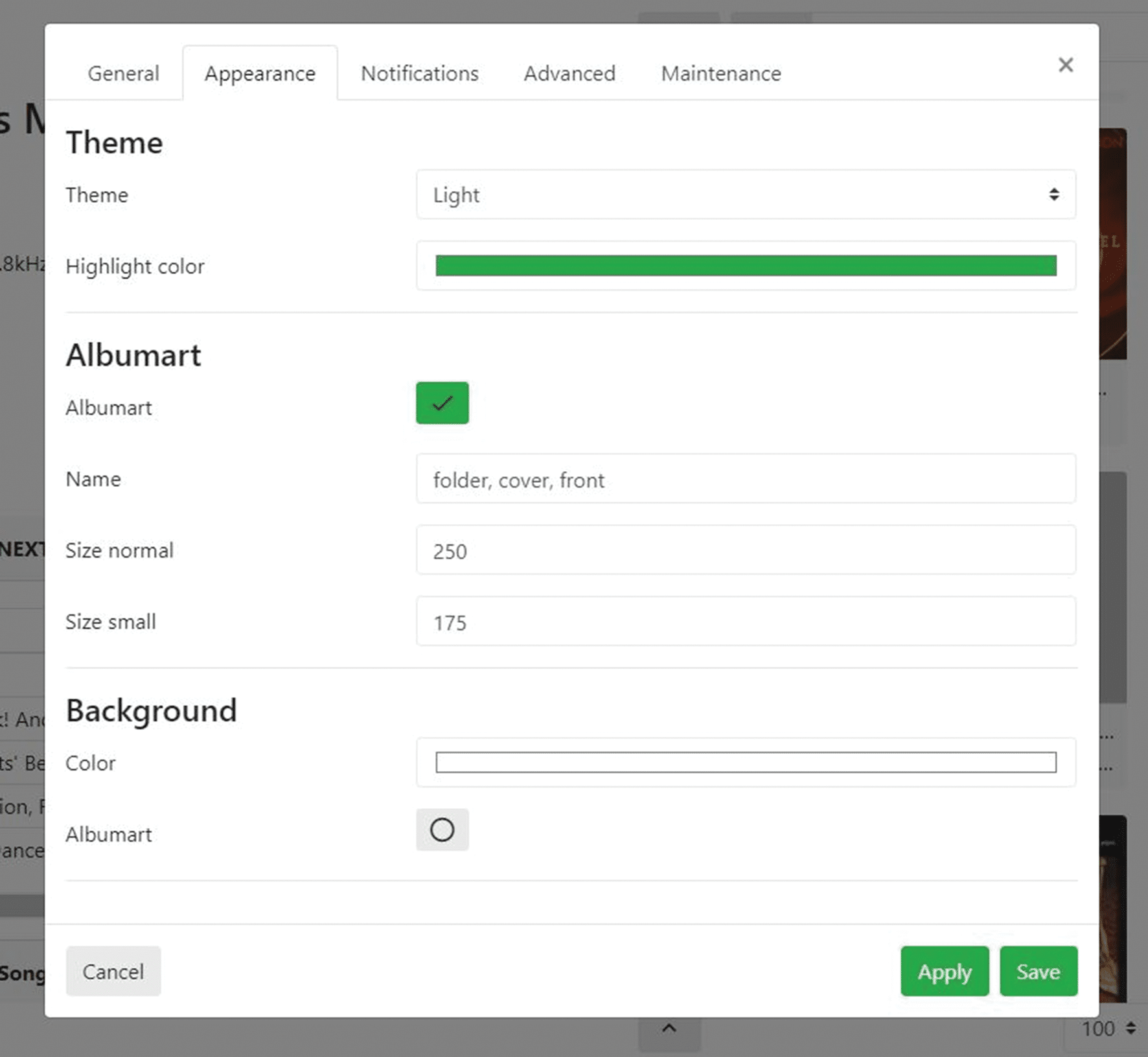Switch to the General tab
Viewport: 1148px width, 1057px height.
(123, 73)
